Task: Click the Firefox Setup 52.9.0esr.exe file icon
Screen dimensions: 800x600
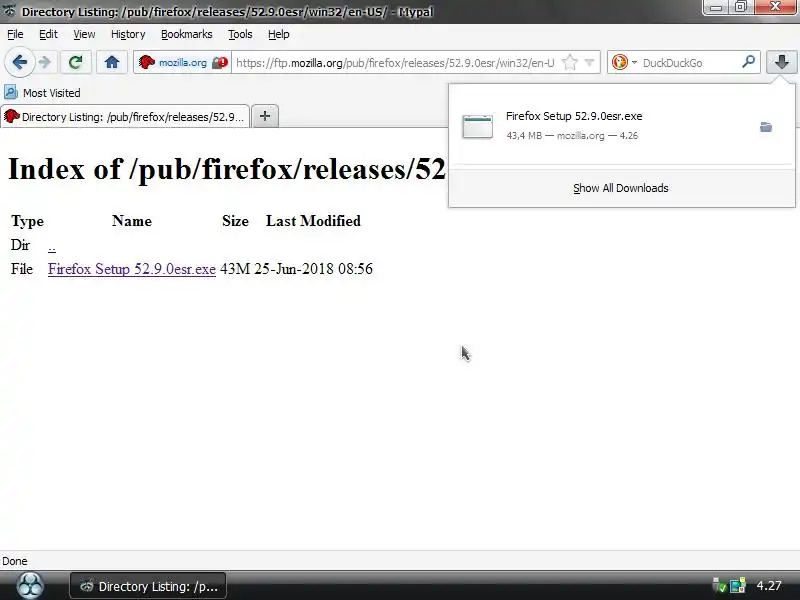Action: tap(478, 126)
